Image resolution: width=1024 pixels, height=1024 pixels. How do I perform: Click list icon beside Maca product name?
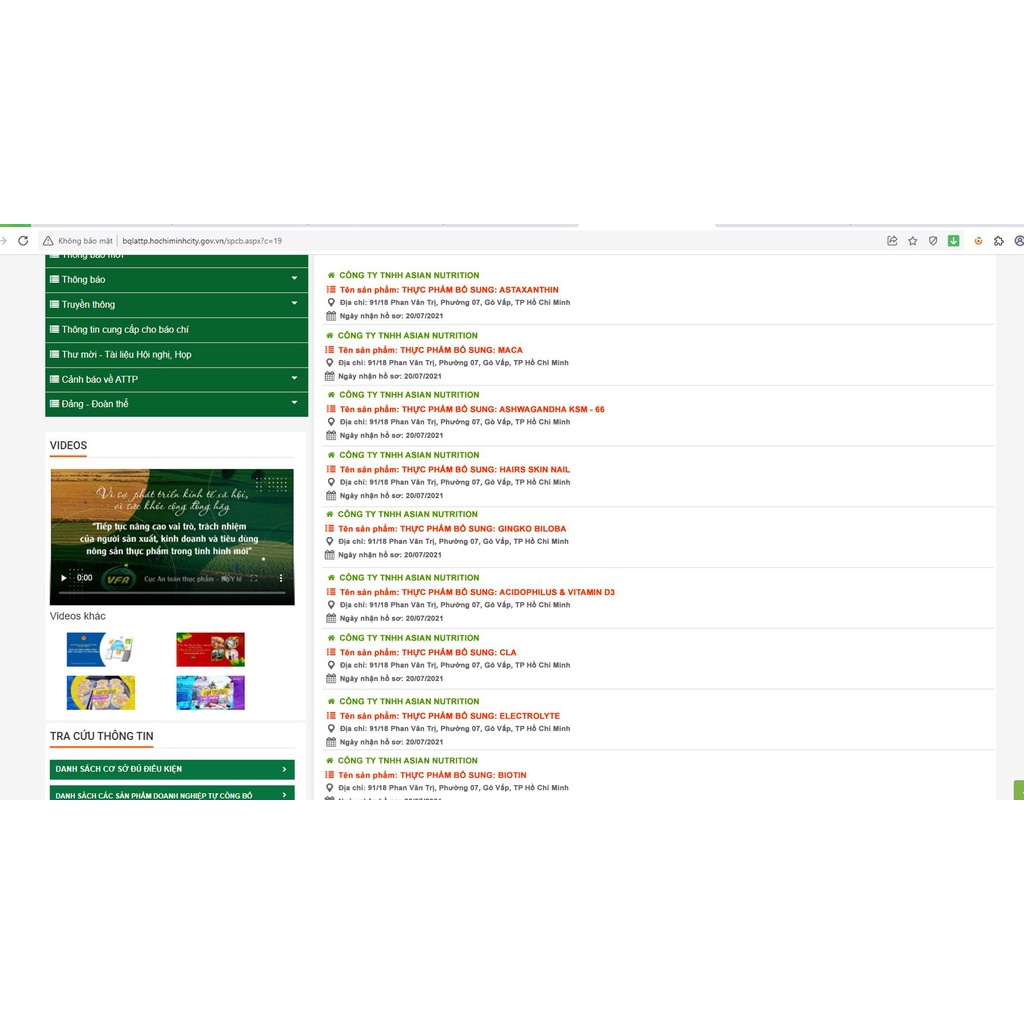(x=330, y=349)
